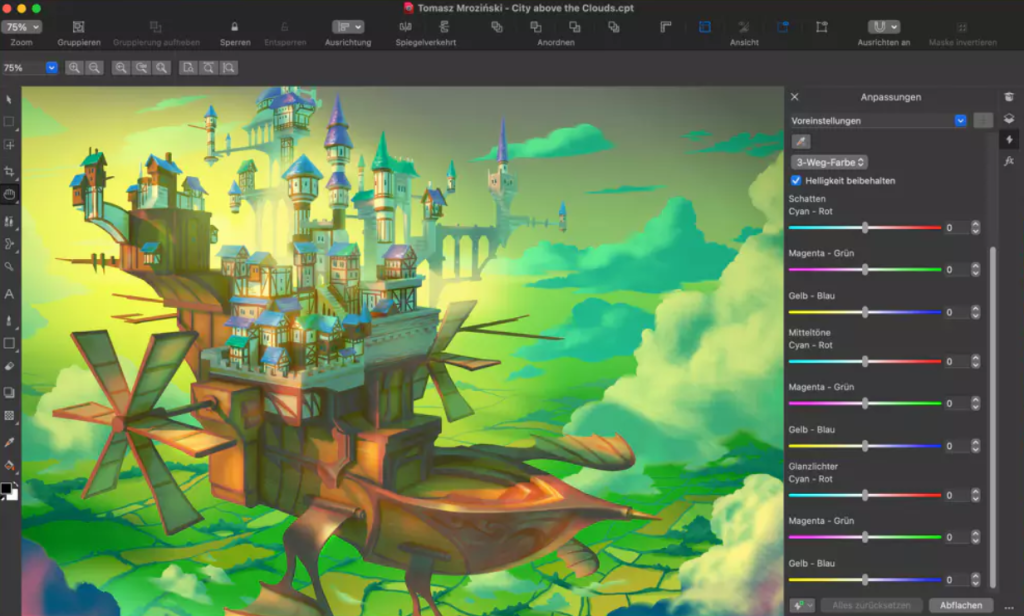Adjust the Mitteltöne Magenta - Grün slider
The width and height of the screenshot is (1024, 616).
(865, 404)
